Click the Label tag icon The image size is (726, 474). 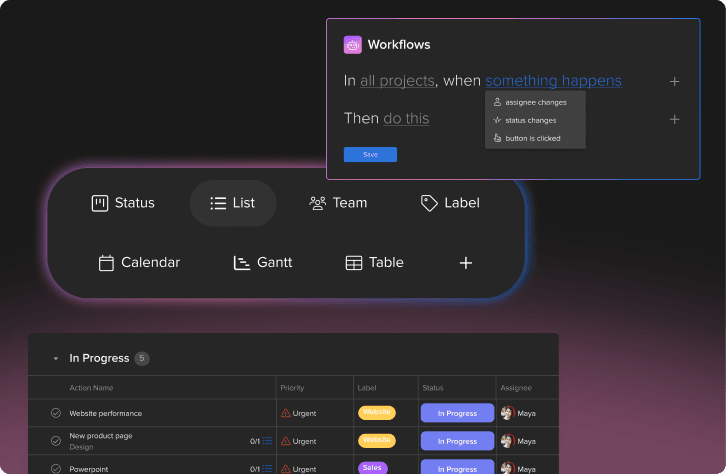429,203
